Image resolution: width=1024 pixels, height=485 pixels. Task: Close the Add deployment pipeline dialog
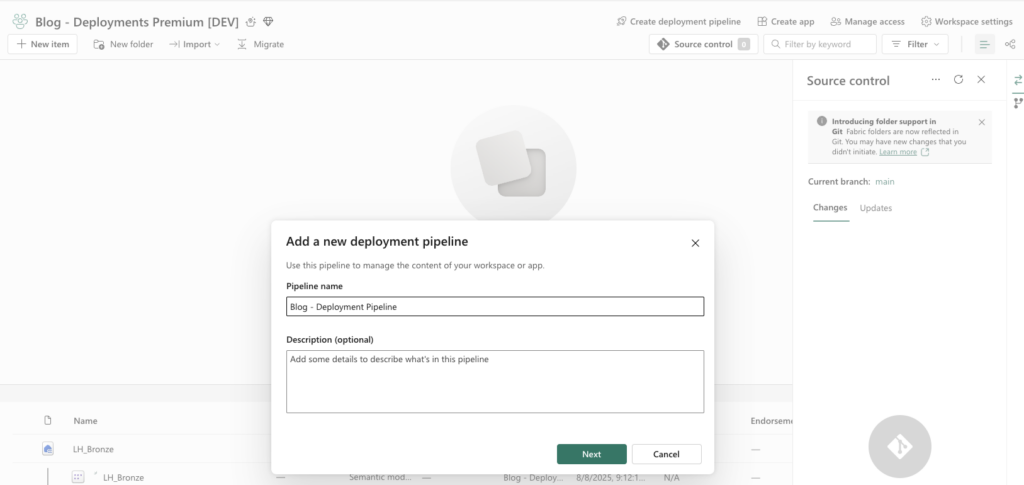tap(695, 243)
